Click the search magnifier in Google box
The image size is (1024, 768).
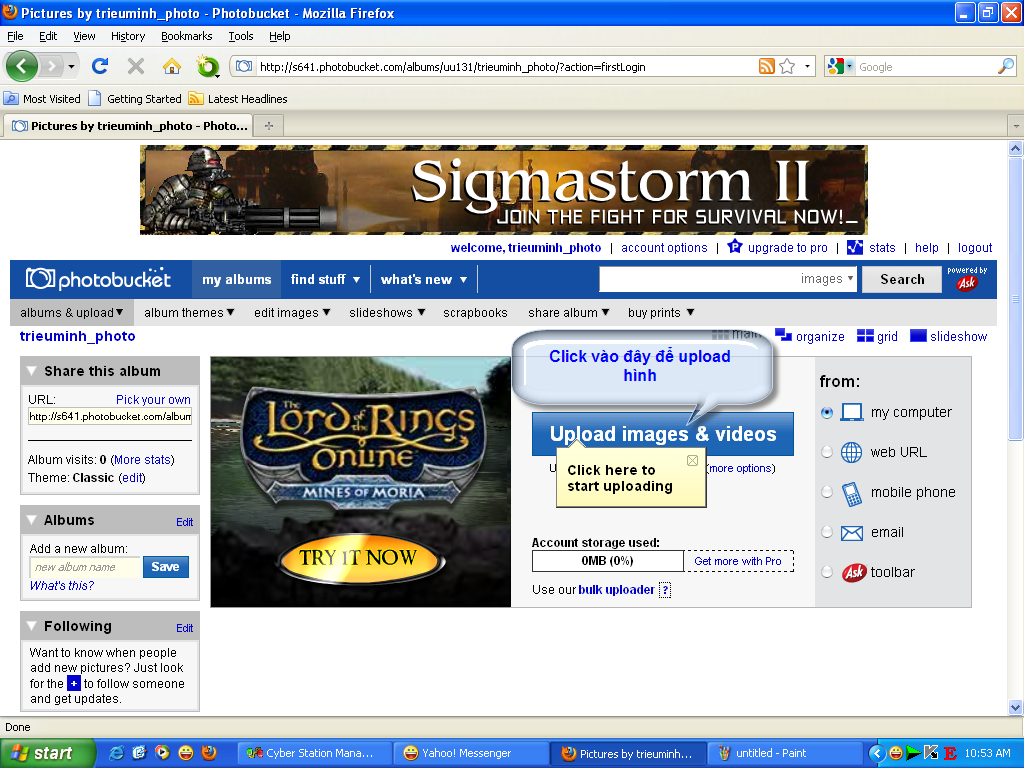tap(1006, 66)
